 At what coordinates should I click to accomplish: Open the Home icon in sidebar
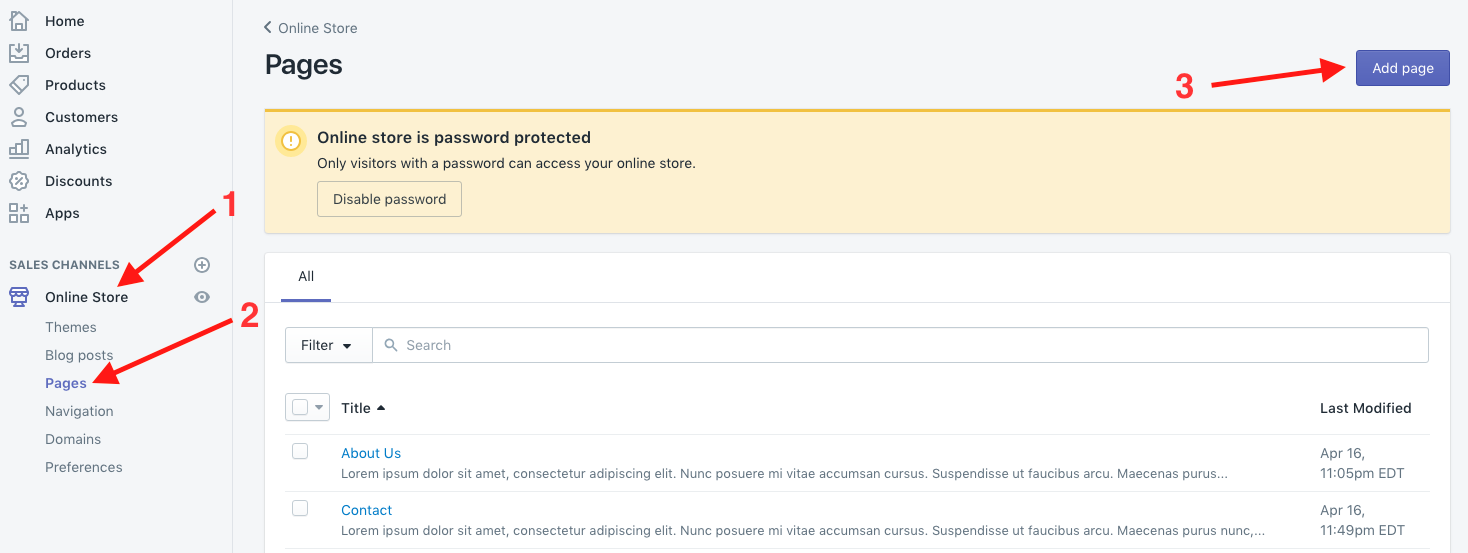19,21
